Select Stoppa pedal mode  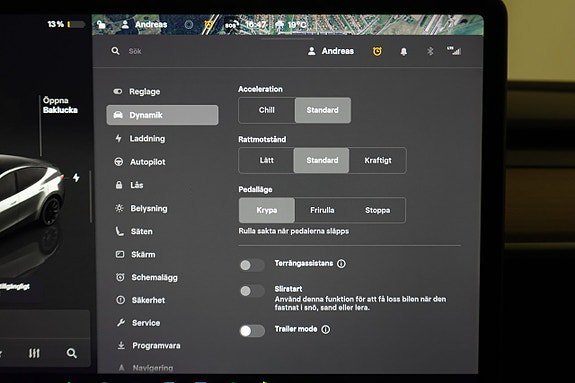click(377, 210)
